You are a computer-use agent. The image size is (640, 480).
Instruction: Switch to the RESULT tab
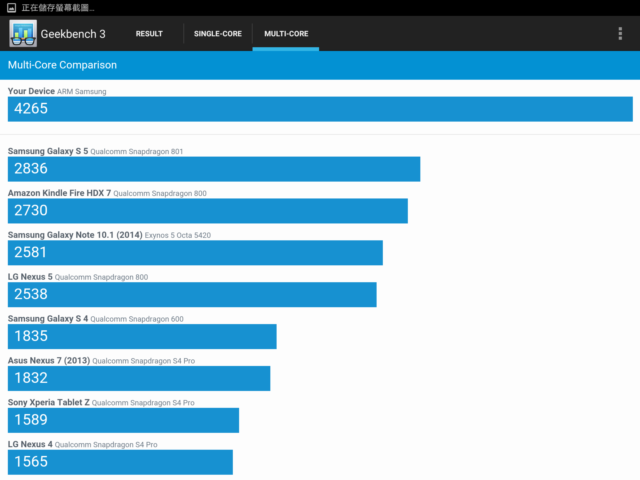[149, 33]
